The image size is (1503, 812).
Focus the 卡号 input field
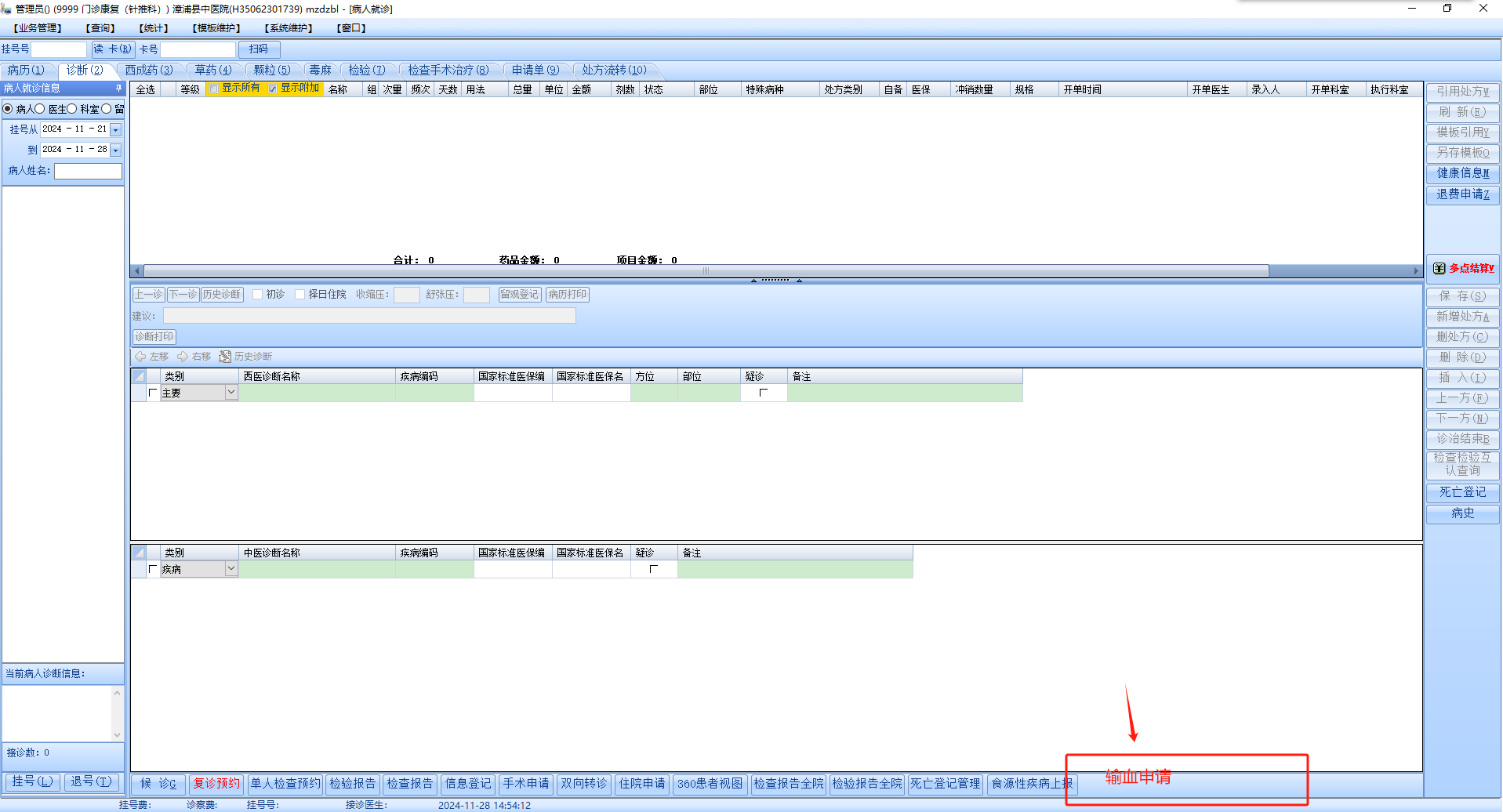[198, 49]
